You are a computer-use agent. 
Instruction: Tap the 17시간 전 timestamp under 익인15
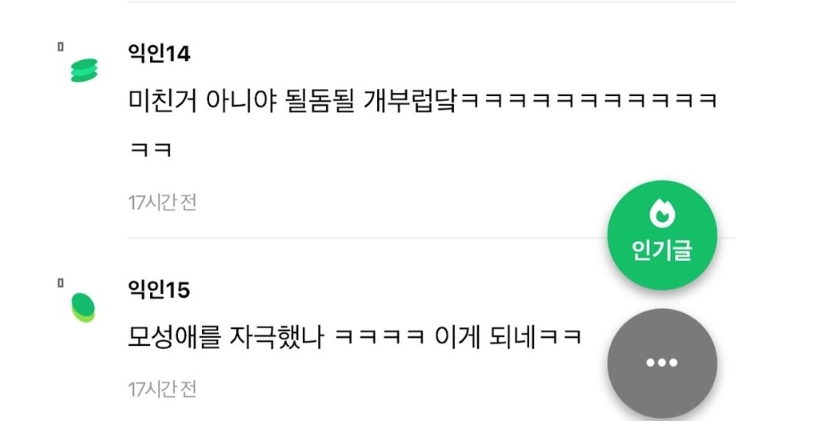162,390
